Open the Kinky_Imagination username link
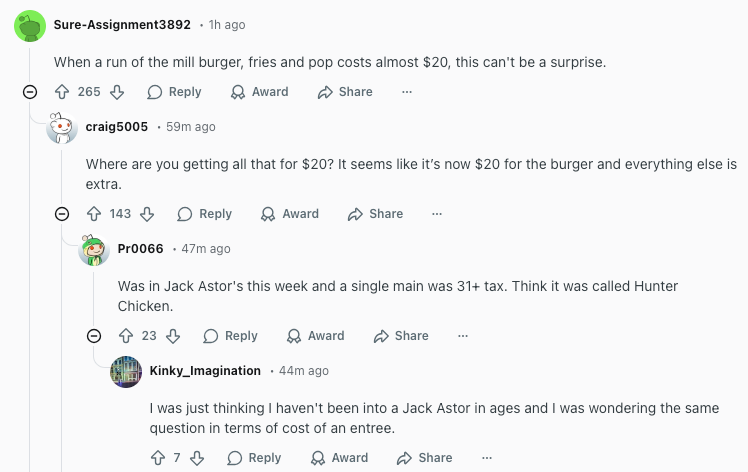The image size is (748, 472). pos(205,371)
